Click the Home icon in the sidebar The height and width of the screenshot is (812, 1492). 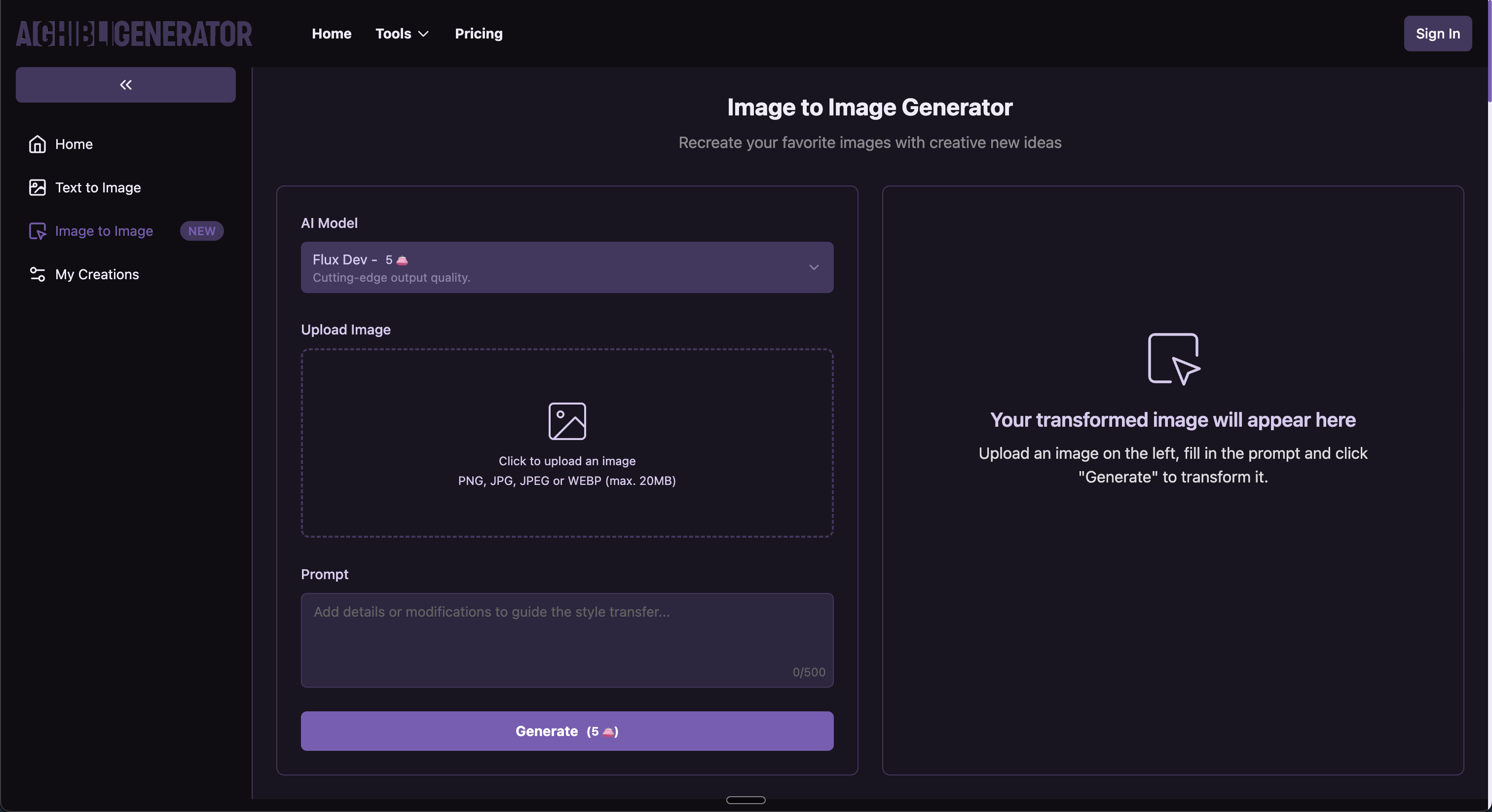[37, 144]
